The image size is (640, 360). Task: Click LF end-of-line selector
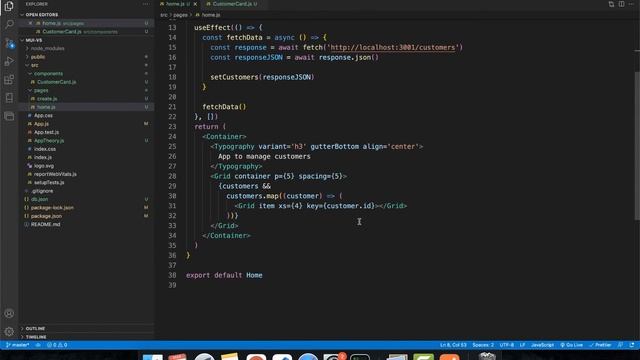pyautogui.click(x=522, y=345)
